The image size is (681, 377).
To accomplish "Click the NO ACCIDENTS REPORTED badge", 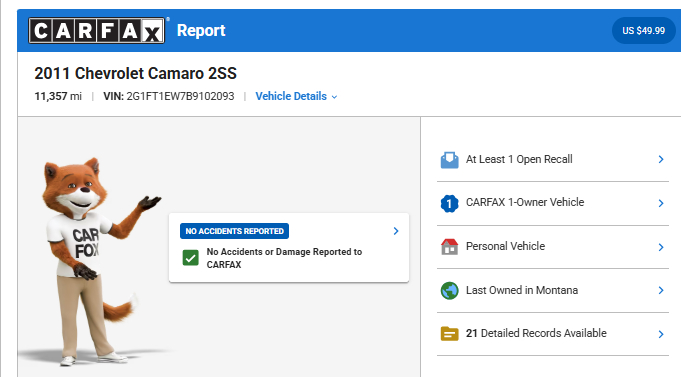I will (235, 231).
